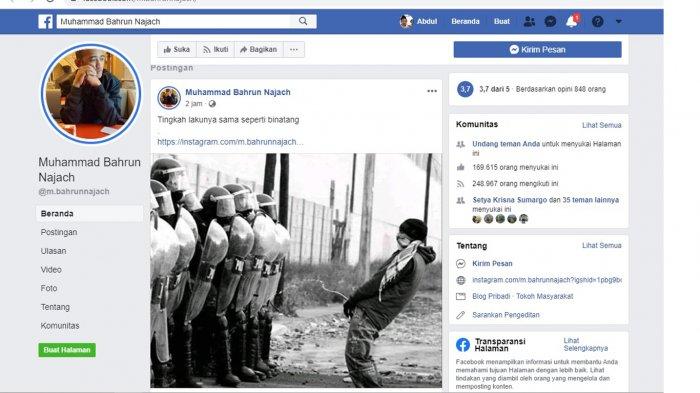
Task: Click the search field with Muhammad Bahrun Najach
Action: coord(174,21)
